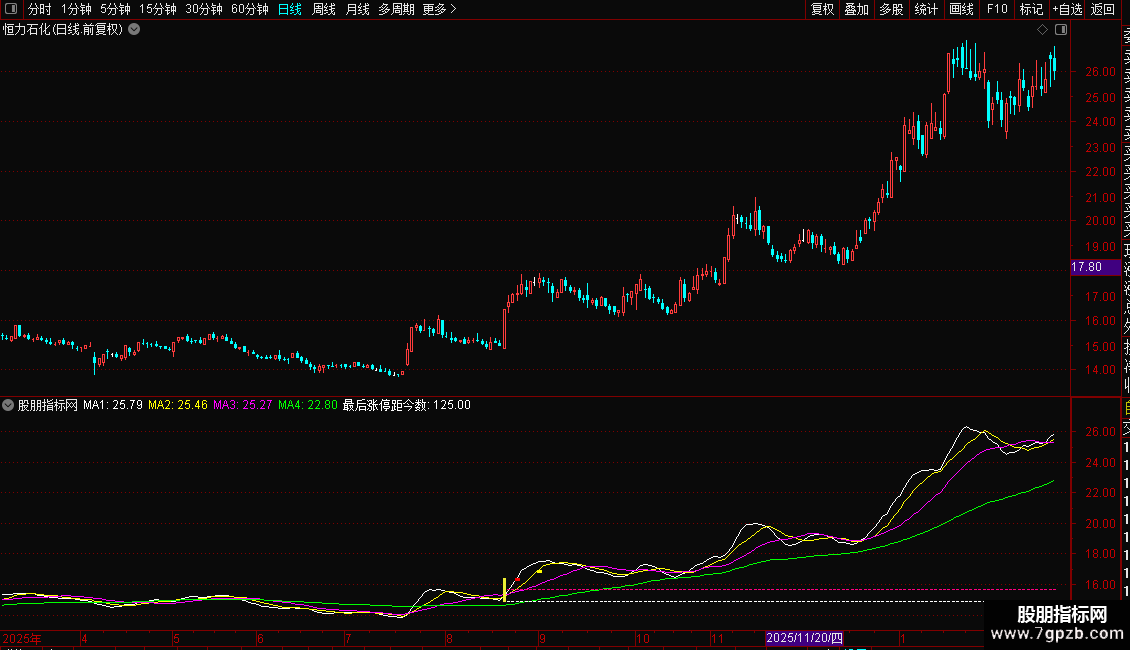Expand 更多 period options
This screenshot has height=650, width=1130.
(x=440, y=9)
